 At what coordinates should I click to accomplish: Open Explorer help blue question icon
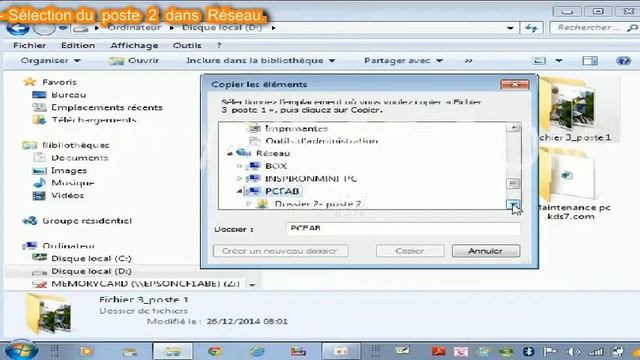pyautogui.click(x=623, y=60)
